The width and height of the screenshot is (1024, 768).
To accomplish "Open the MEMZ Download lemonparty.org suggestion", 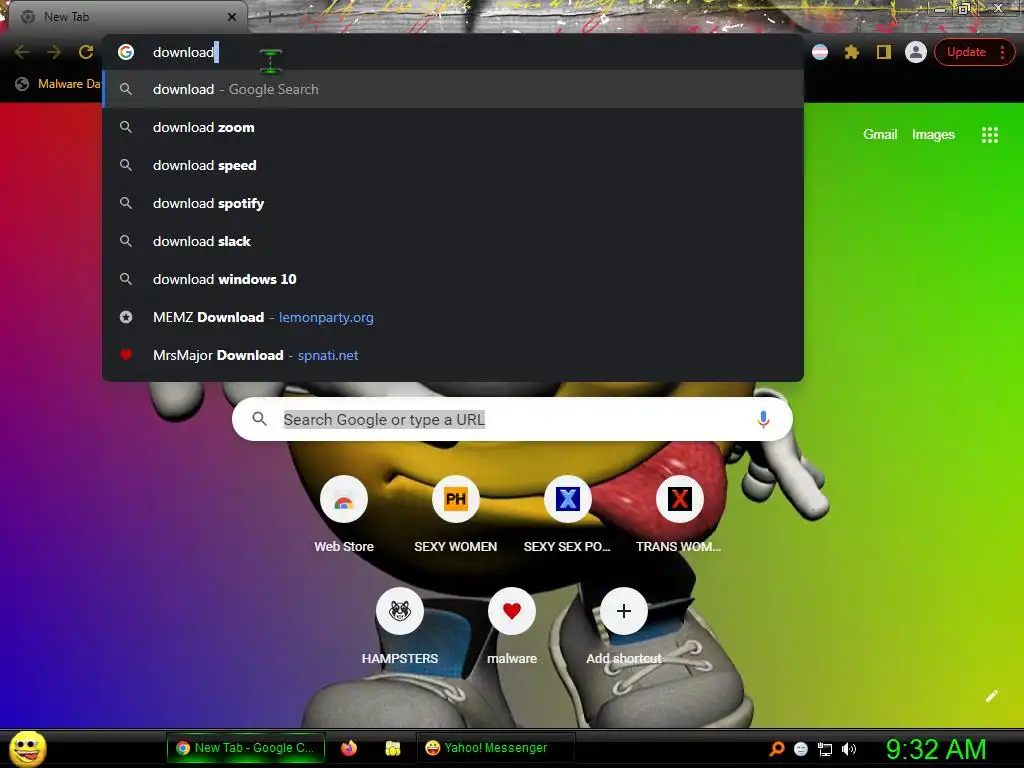I will coord(453,317).
